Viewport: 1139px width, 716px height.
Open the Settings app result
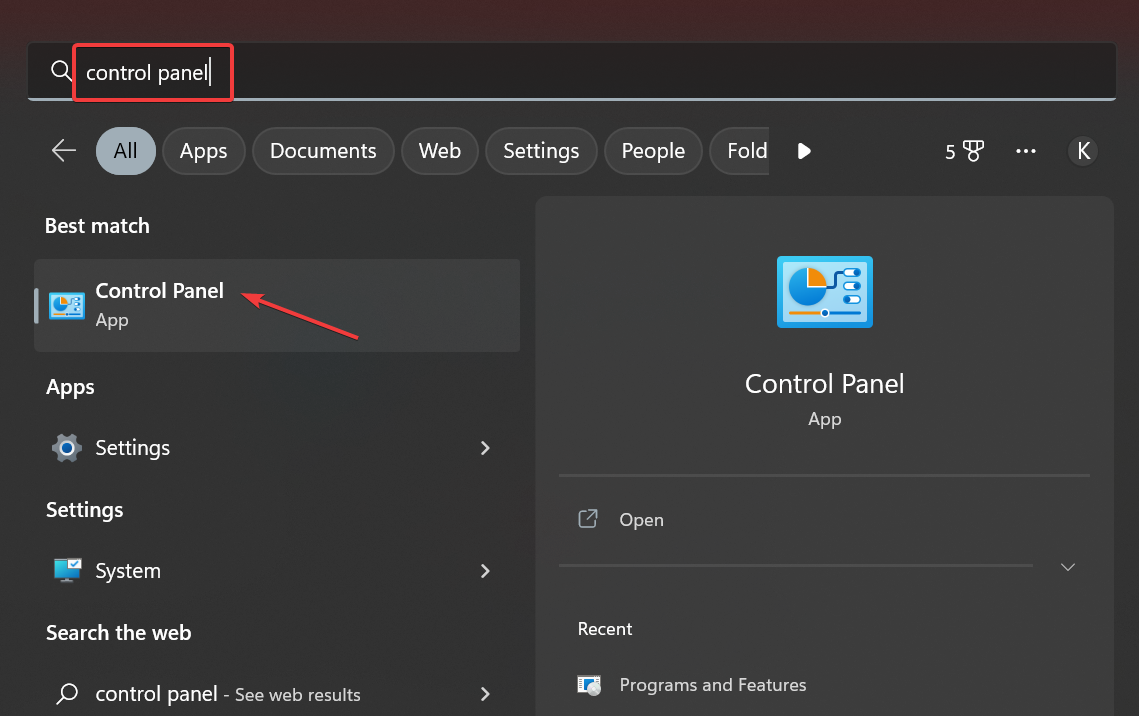tap(277, 448)
